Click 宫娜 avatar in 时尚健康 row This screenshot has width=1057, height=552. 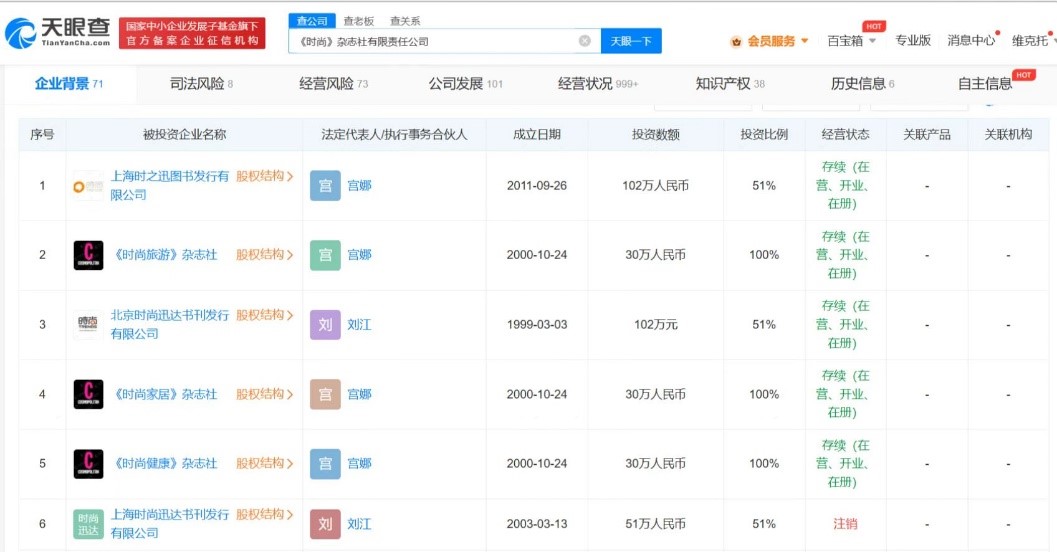tap(325, 464)
